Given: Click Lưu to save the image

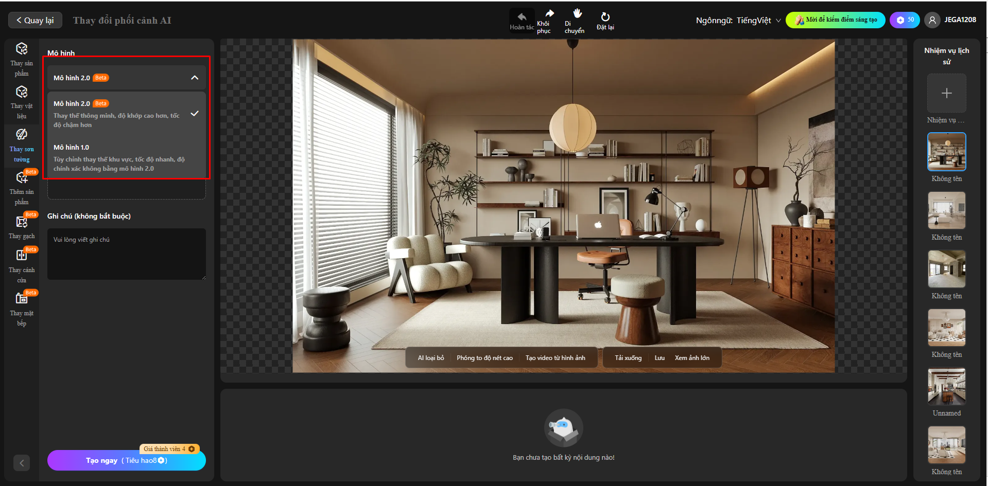Looking at the screenshot, I should (x=659, y=357).
